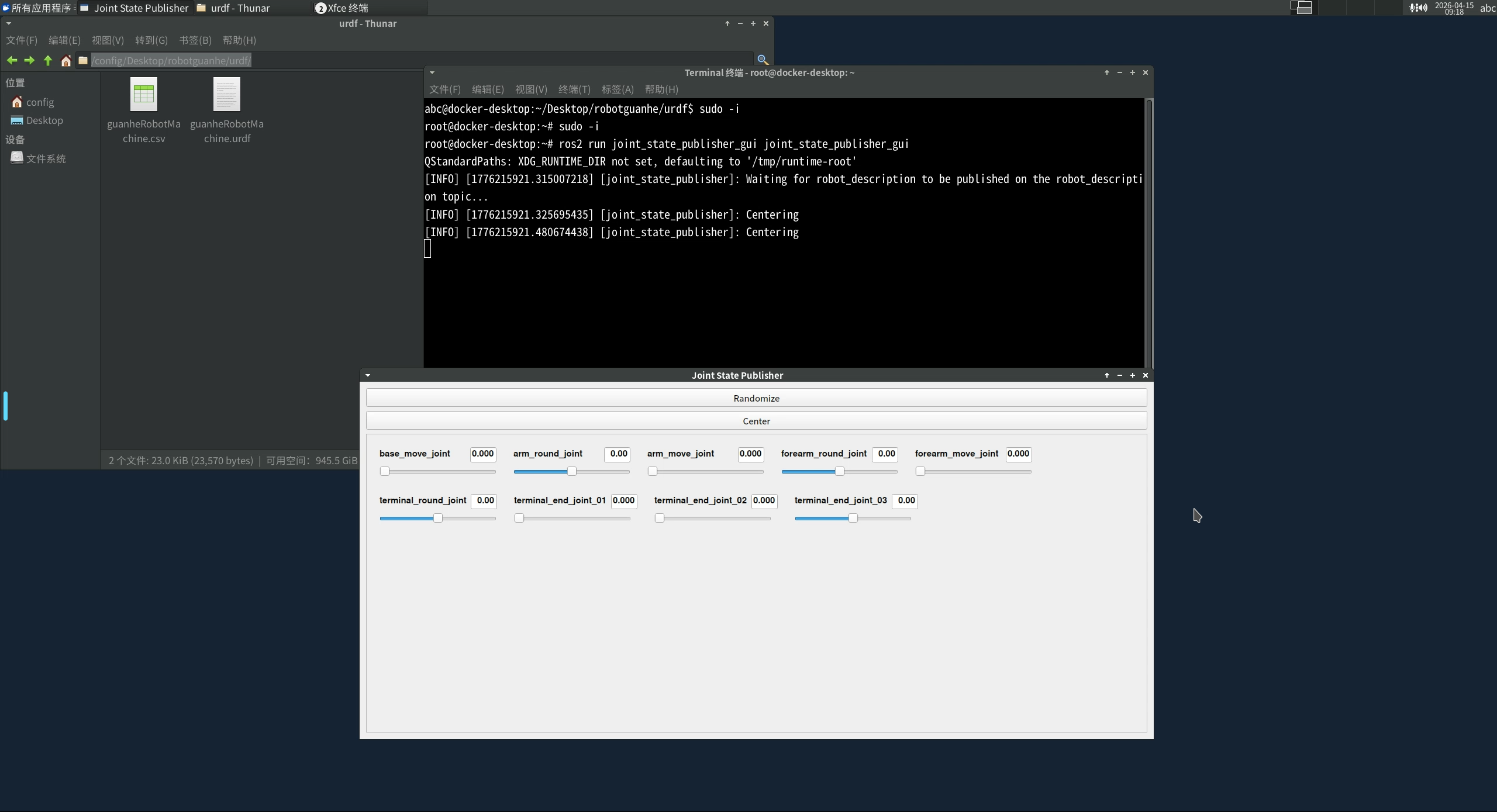Go forward in Thunar navigation
The width and height of the screenshot is (1497, 812).
point(29,60)
